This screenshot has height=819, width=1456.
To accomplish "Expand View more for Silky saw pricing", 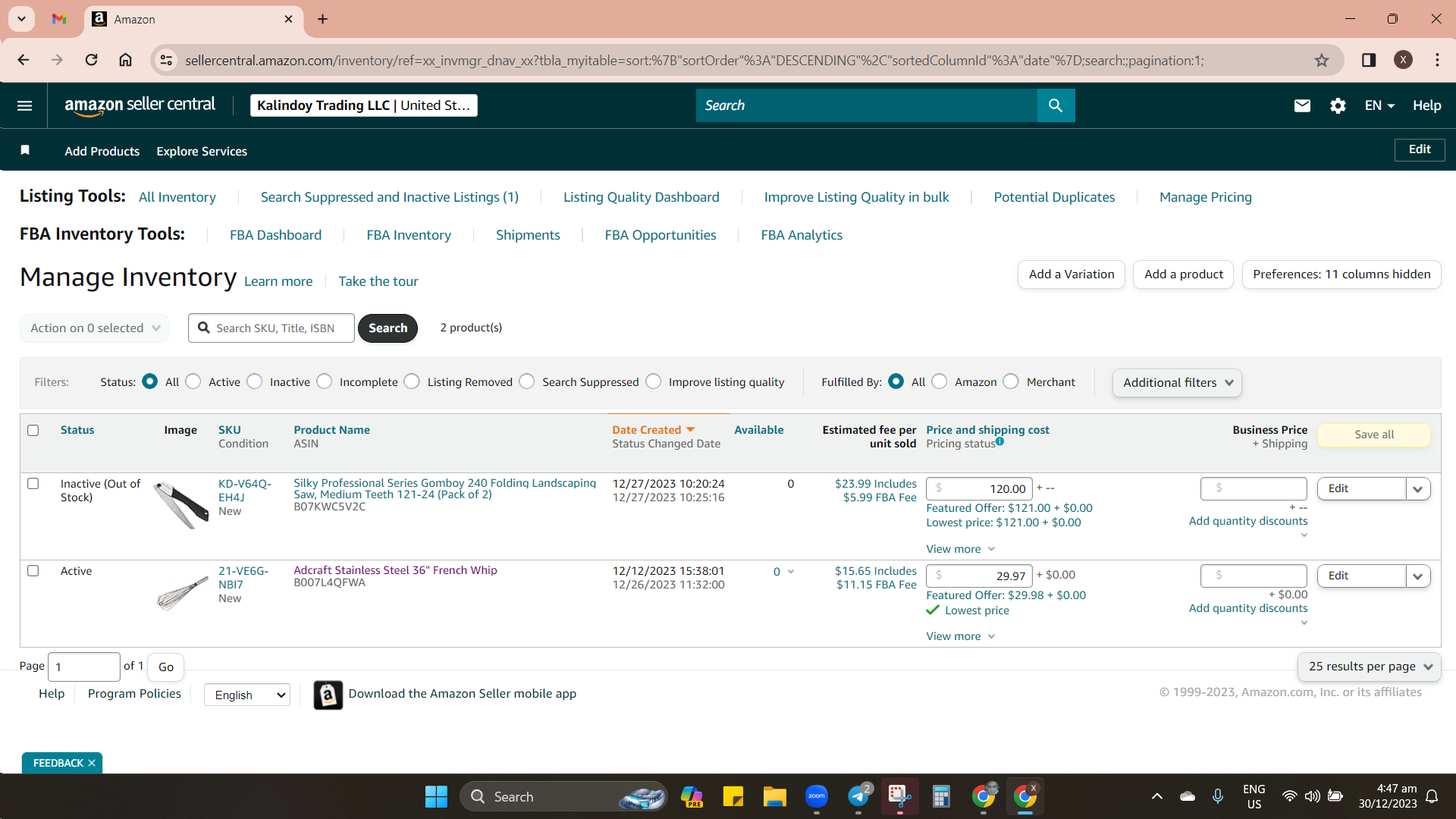I will [960, 549].
